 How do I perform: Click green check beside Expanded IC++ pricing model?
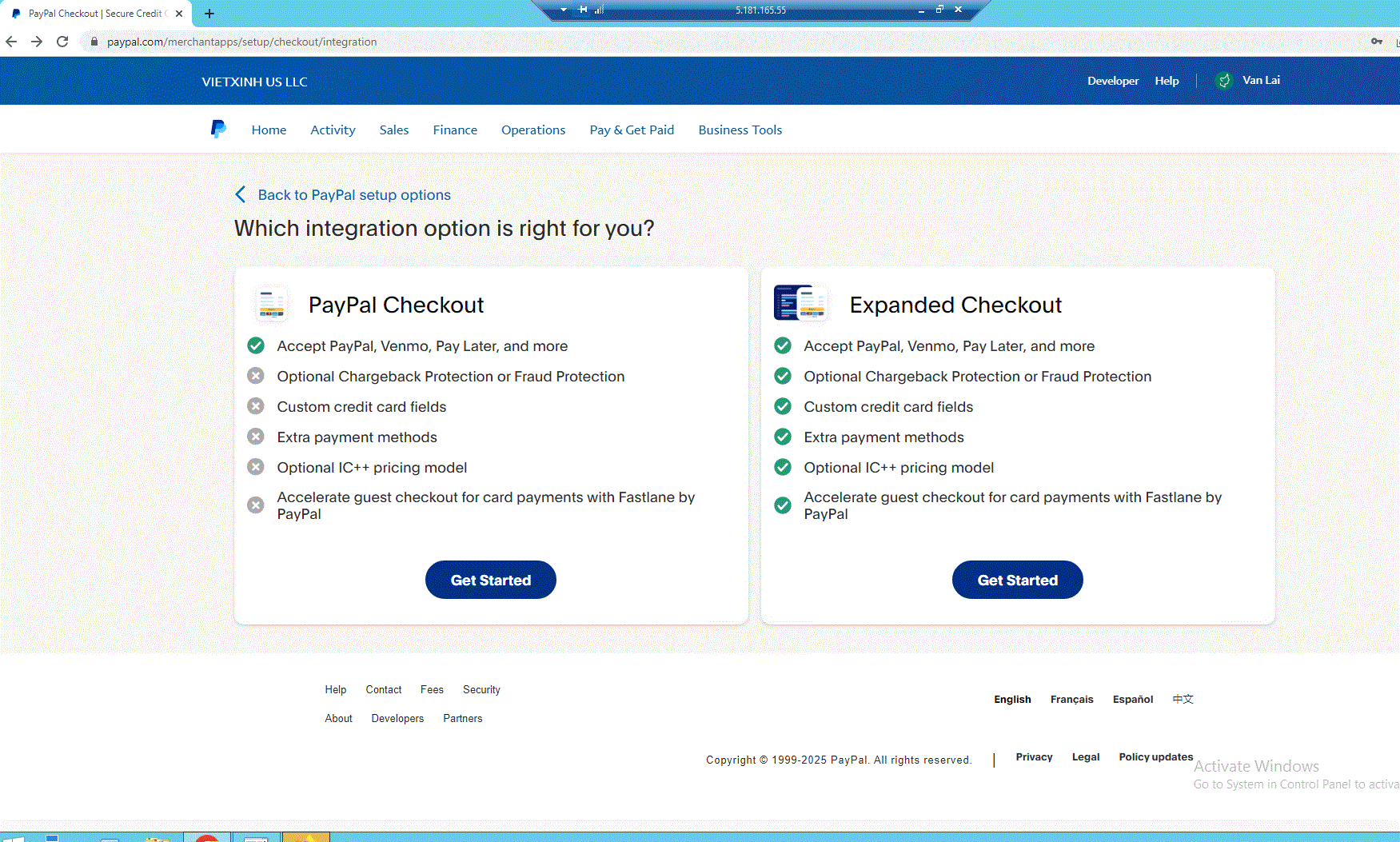(783, 467)
